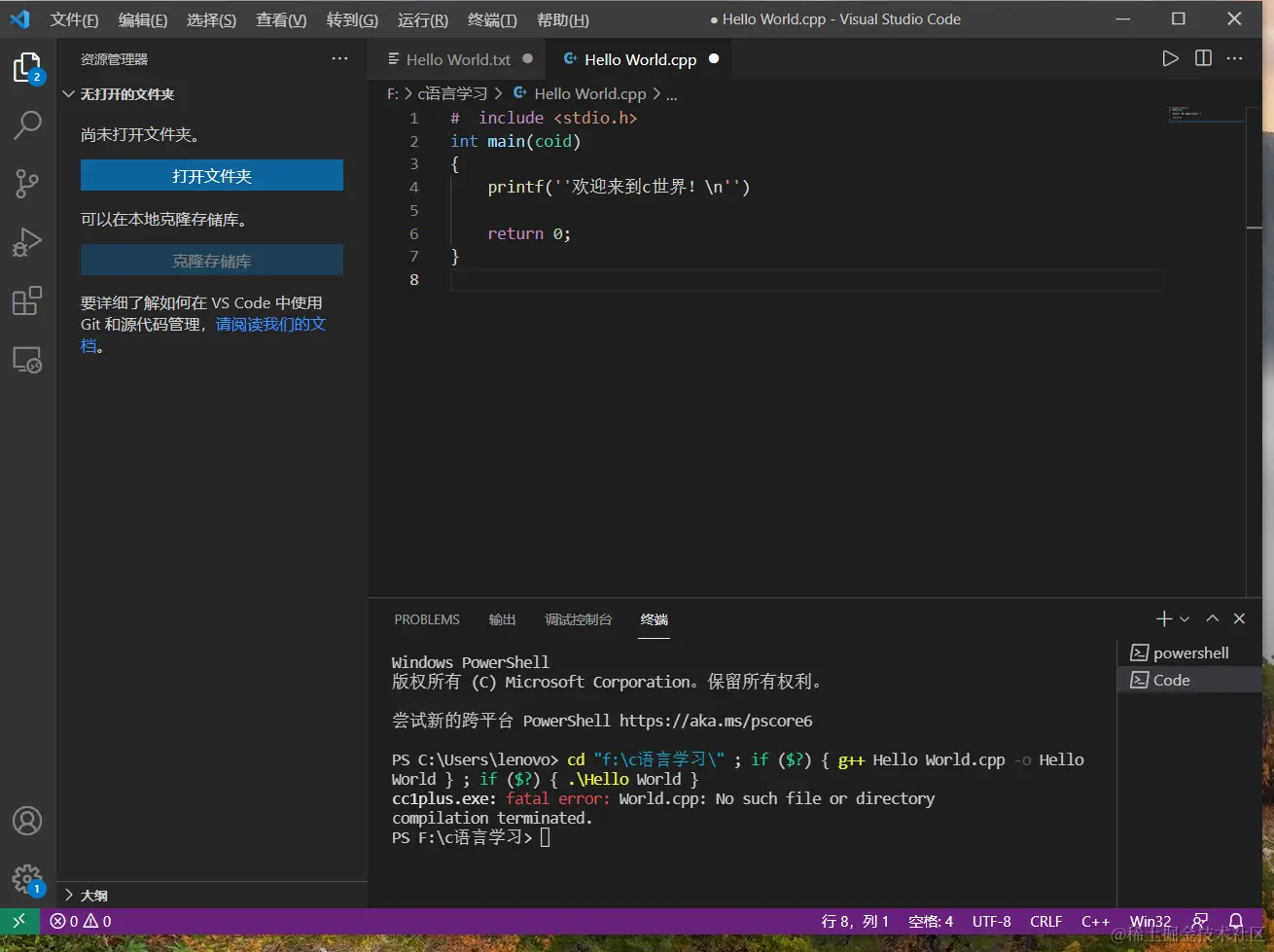This screenshot has height=952, width=1274.
Task: Click the include <stdio.h> code line
Action: point(544,118)
